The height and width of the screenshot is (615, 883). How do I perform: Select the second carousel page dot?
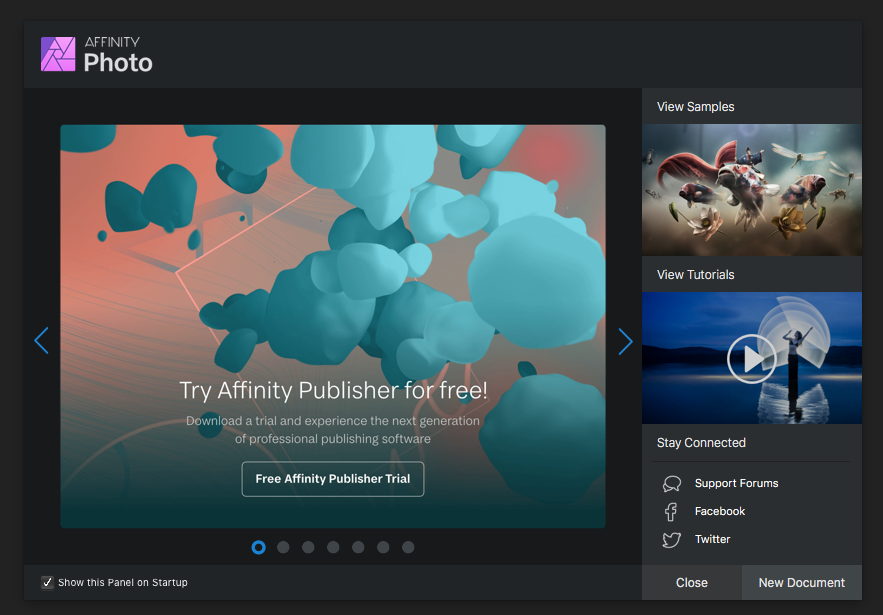(x=283, y=547)
